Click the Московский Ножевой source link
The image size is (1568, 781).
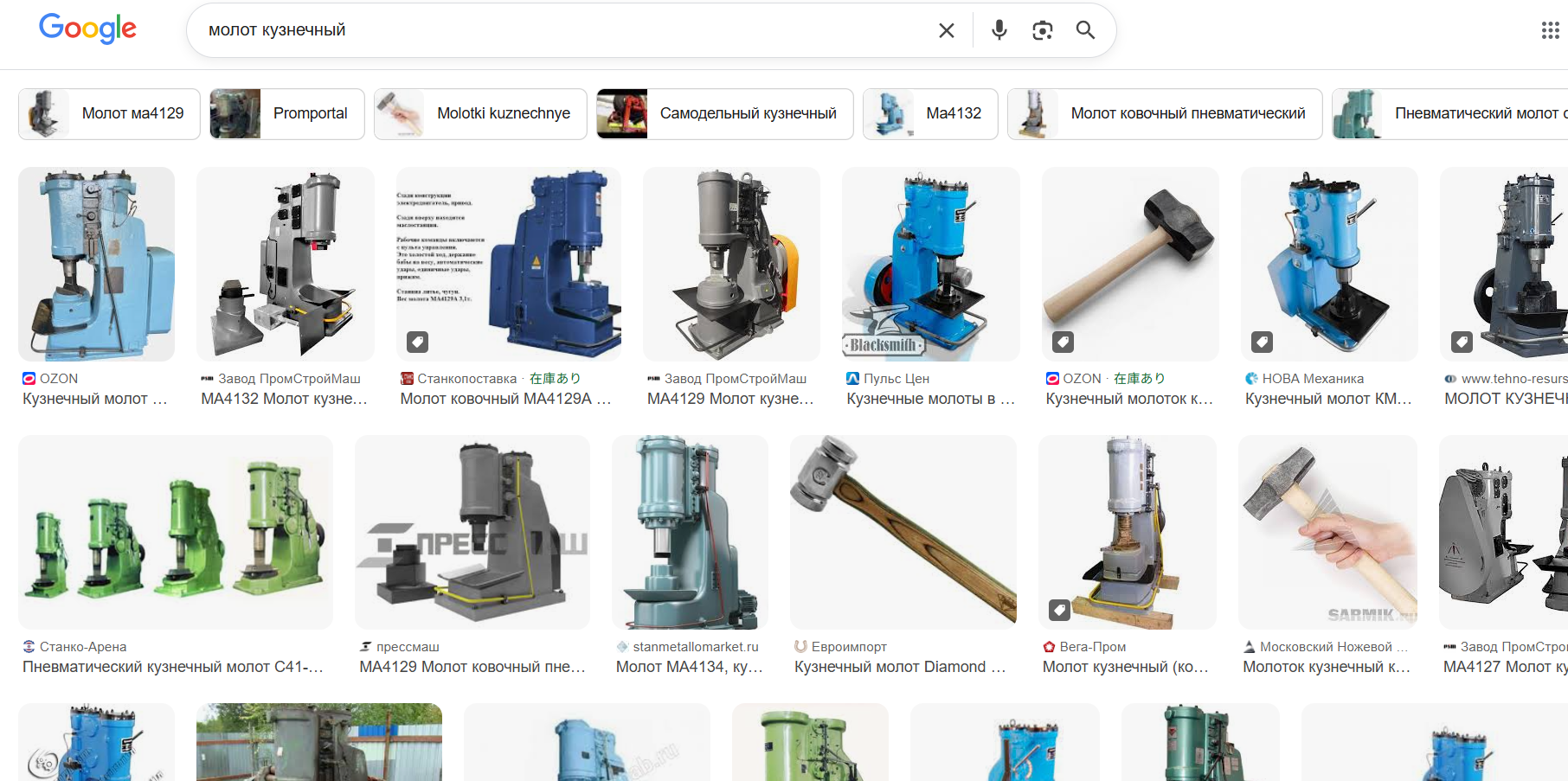click(1326, 647)
